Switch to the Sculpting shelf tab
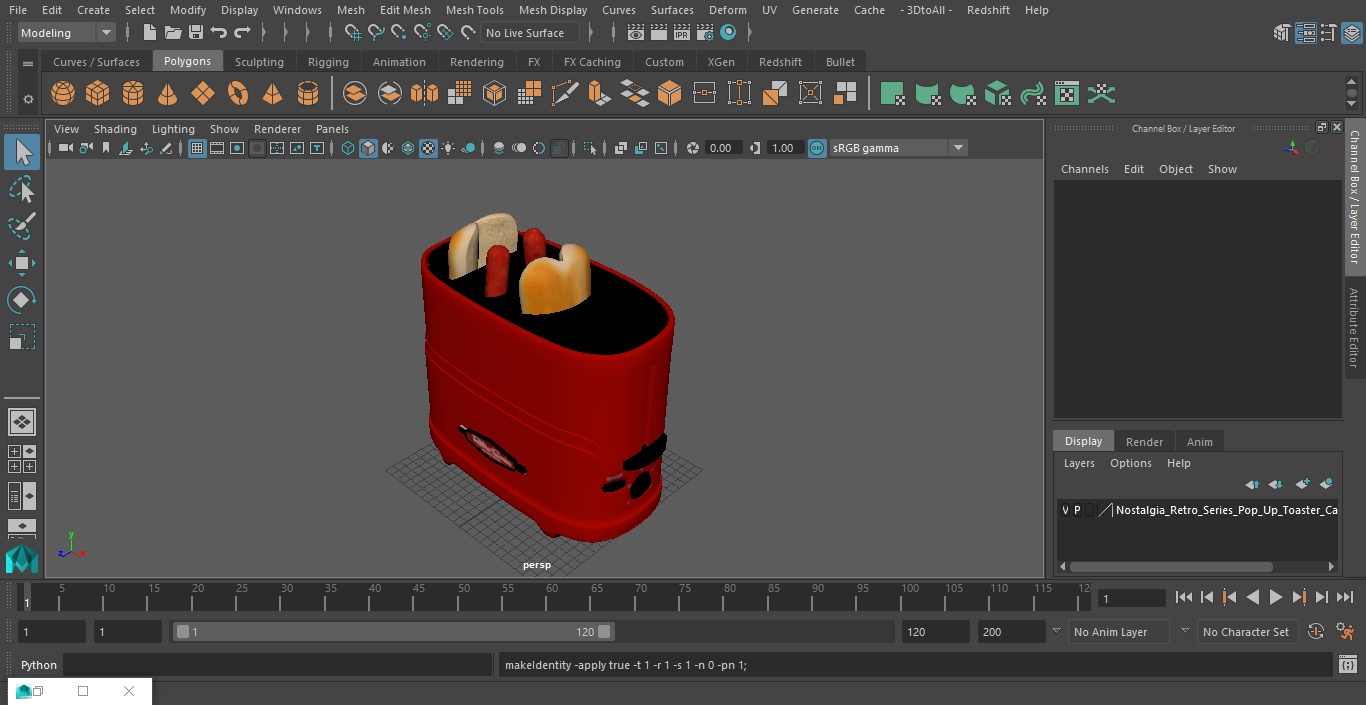The width and height of the screenshot is (1366, 705). tap(259, 62)
